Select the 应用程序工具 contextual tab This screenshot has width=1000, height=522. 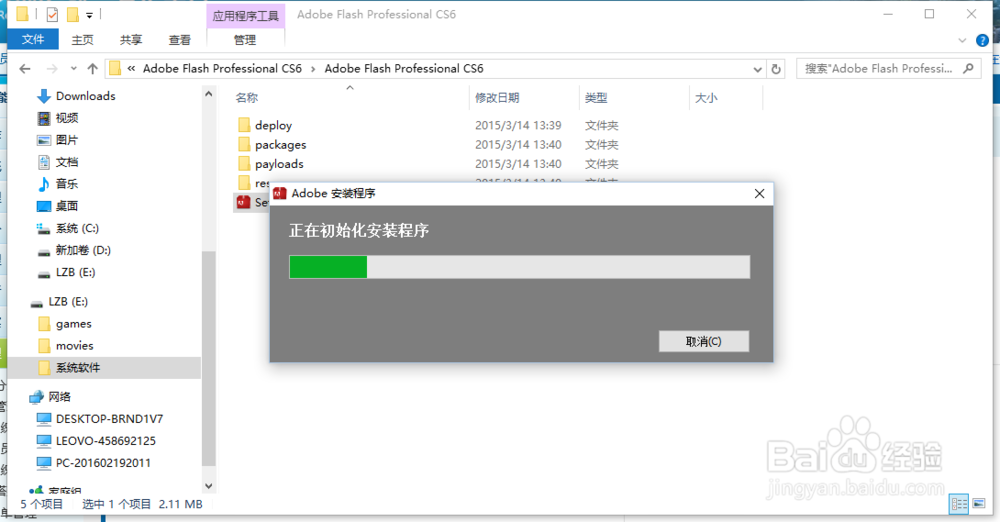246,15
